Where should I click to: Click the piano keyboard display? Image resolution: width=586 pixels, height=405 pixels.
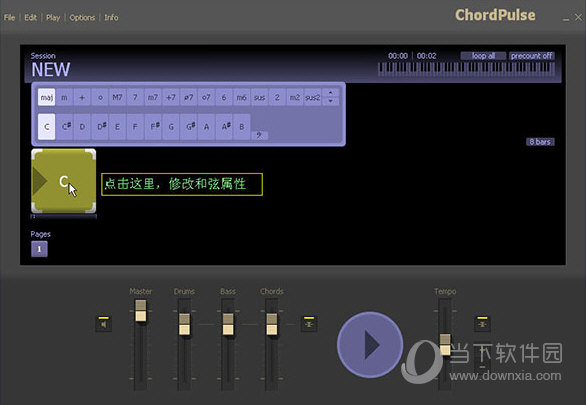pos(466,69)
